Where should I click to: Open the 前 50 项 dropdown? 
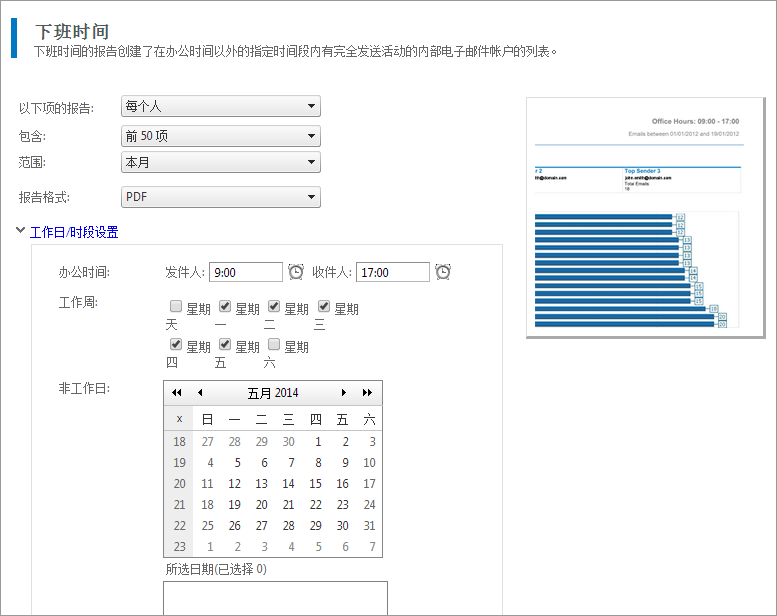click(x=220, y=136)
